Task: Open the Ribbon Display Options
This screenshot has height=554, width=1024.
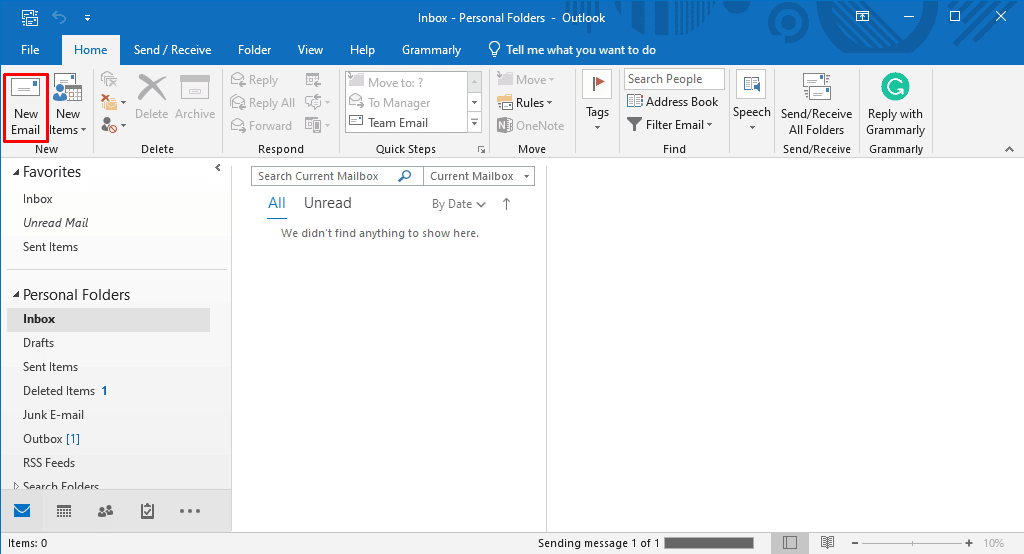Action: (863, 17)
